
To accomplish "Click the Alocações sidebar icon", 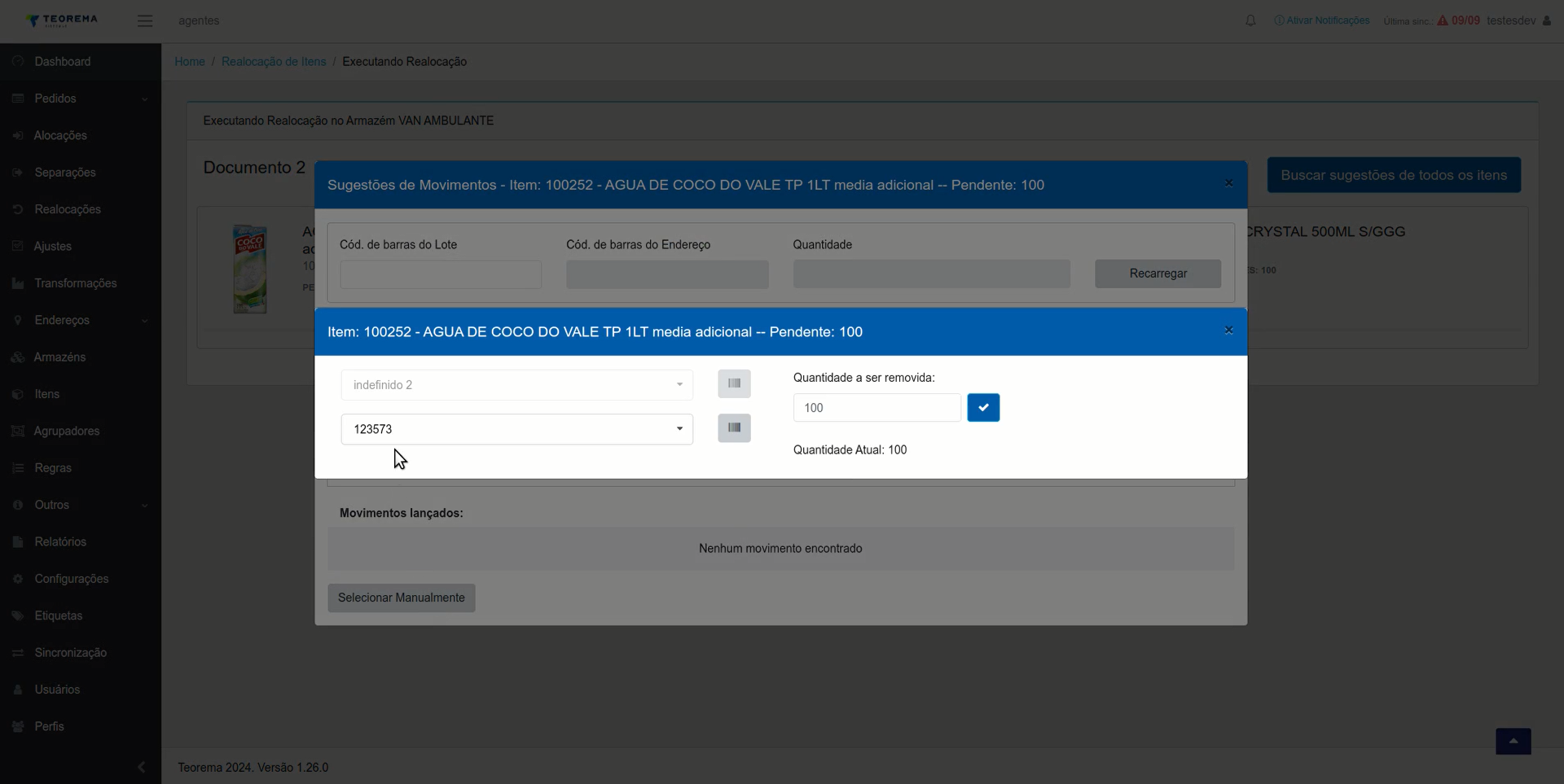I will click(18, 135).
